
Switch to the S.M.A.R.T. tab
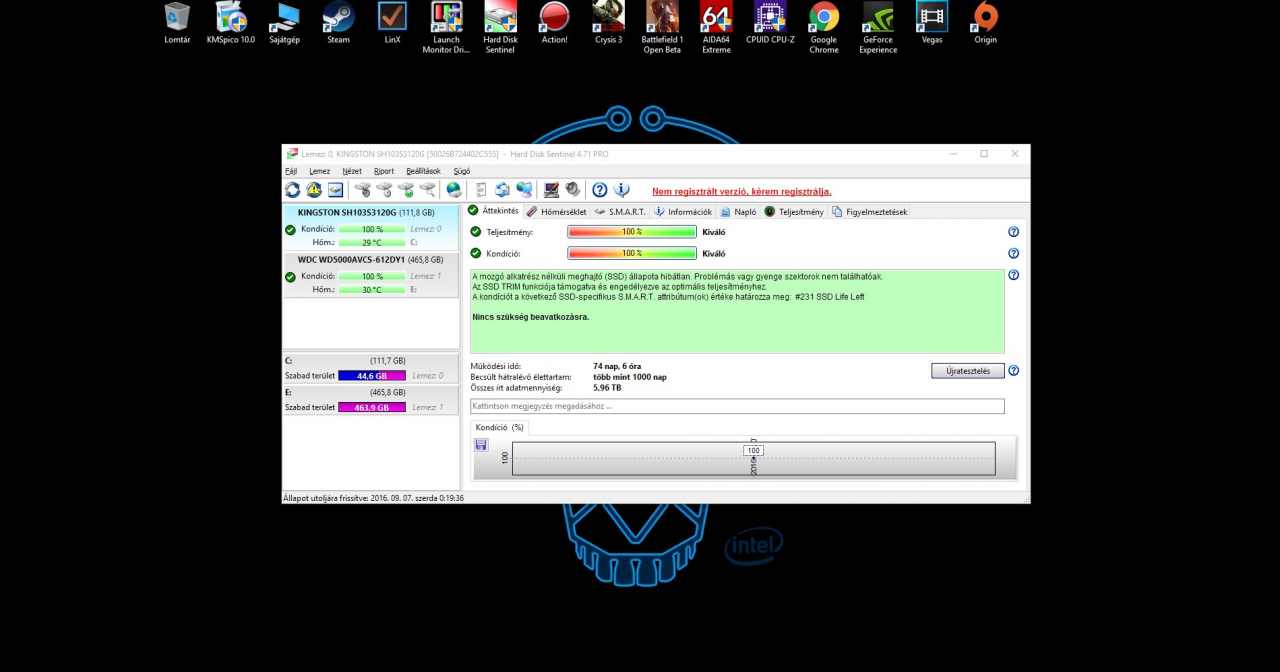[621, 212]
